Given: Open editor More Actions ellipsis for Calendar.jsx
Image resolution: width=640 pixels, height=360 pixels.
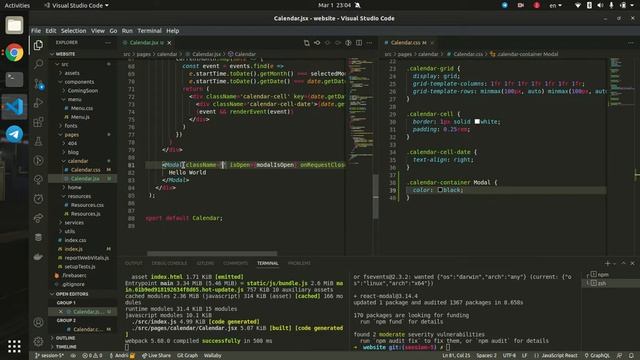Looking at the screenshot, I should (x=369, y=42).
